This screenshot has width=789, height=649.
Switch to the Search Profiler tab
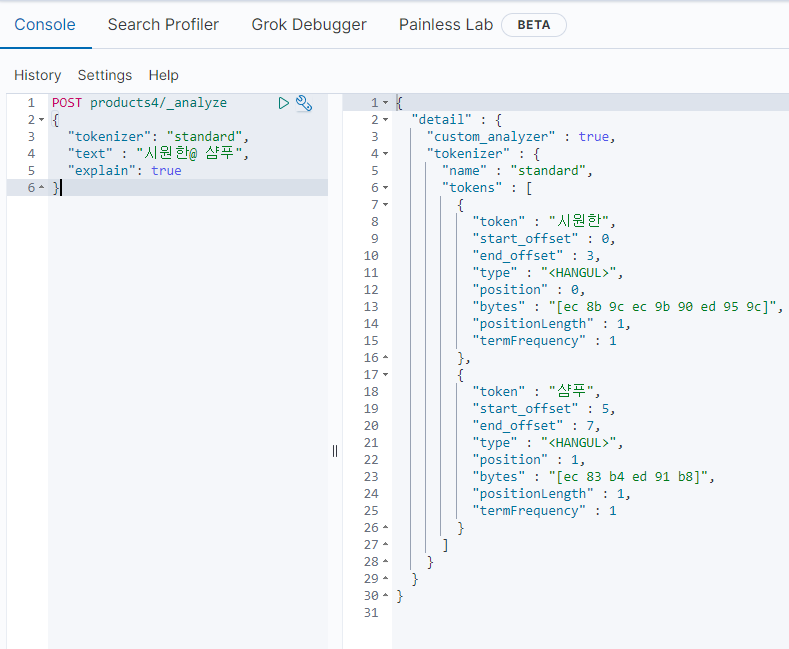163,24
